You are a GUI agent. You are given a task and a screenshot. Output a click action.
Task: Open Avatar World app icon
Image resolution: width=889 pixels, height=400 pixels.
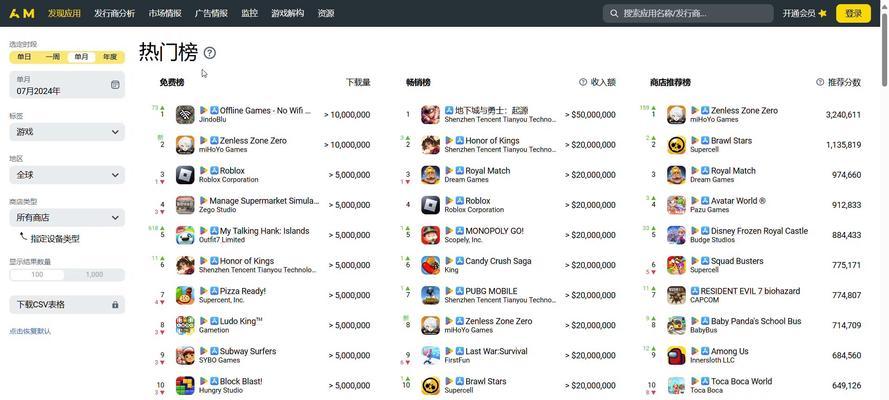click(x=676, y=205)
